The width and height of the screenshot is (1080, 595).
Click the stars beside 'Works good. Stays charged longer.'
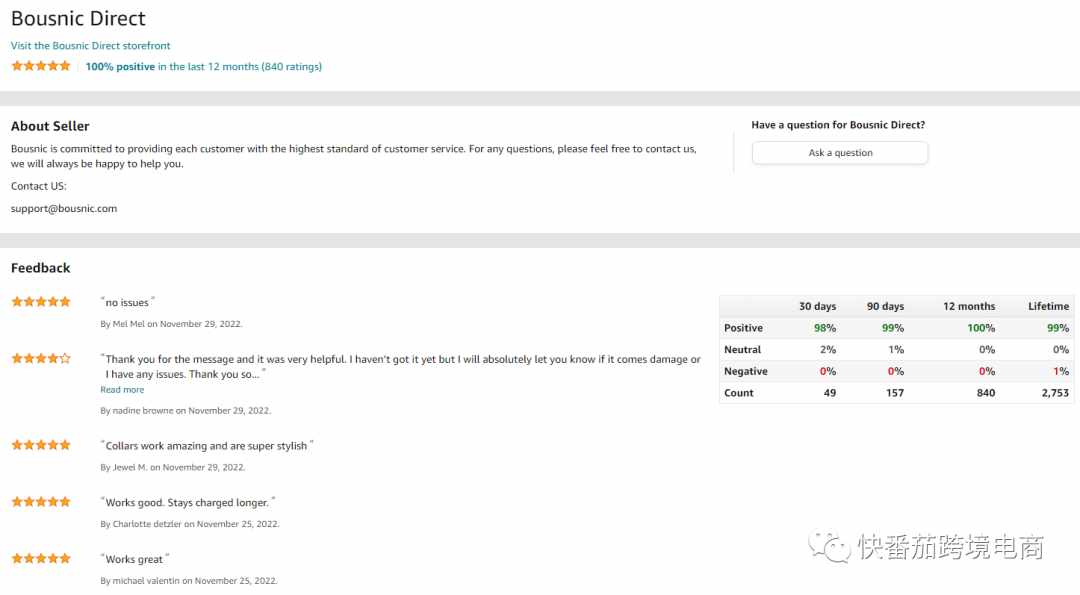click(x=41, y=501)
